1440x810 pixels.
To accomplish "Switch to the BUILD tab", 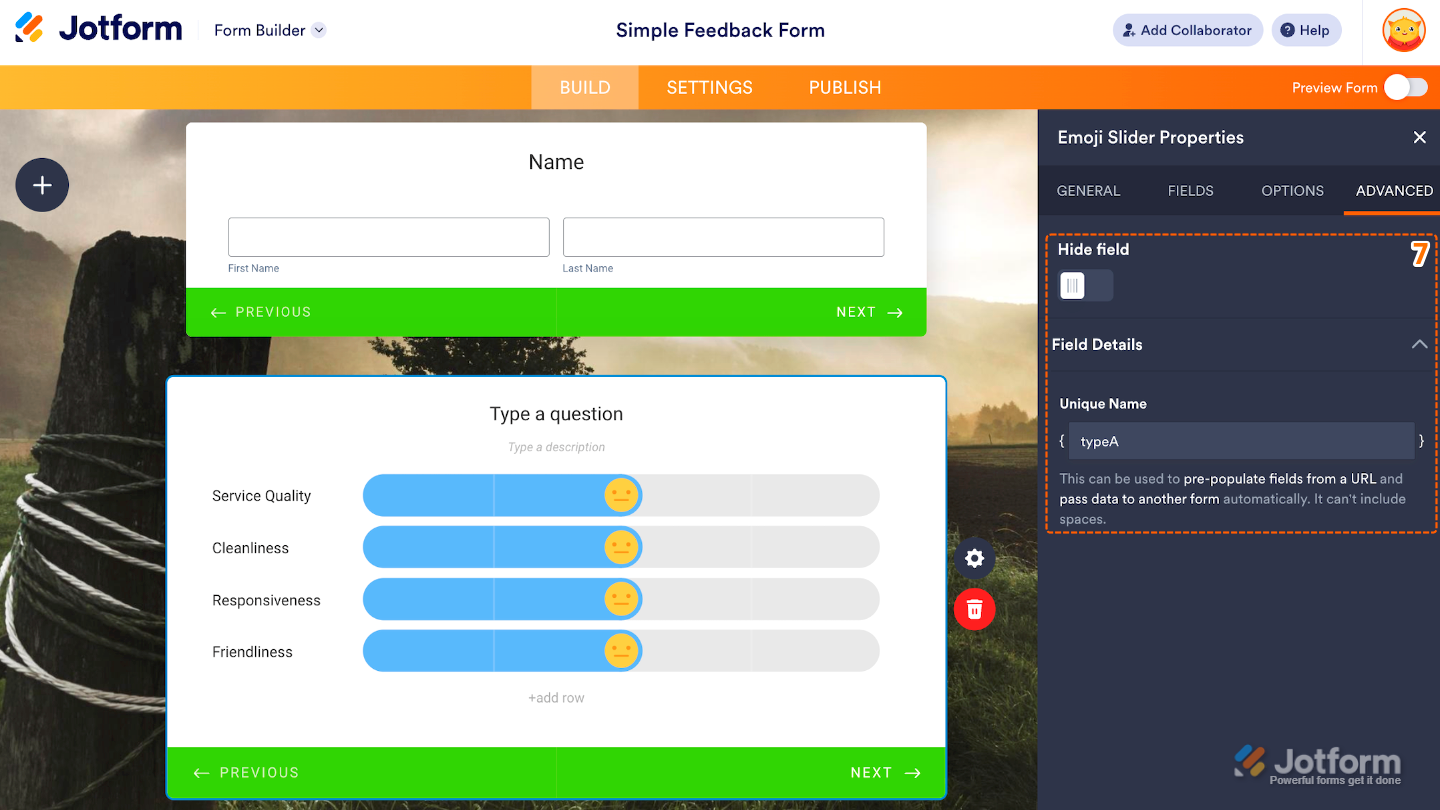I will pos(585,87).
